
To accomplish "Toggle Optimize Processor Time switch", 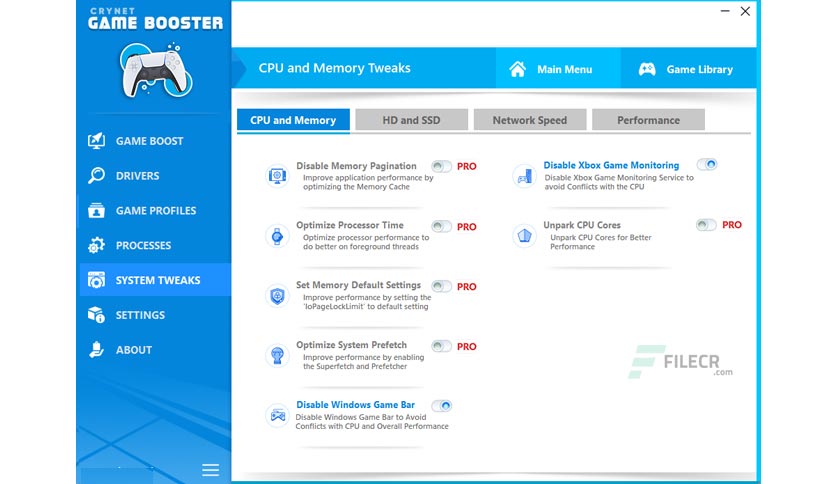I will tap(441, 227).
